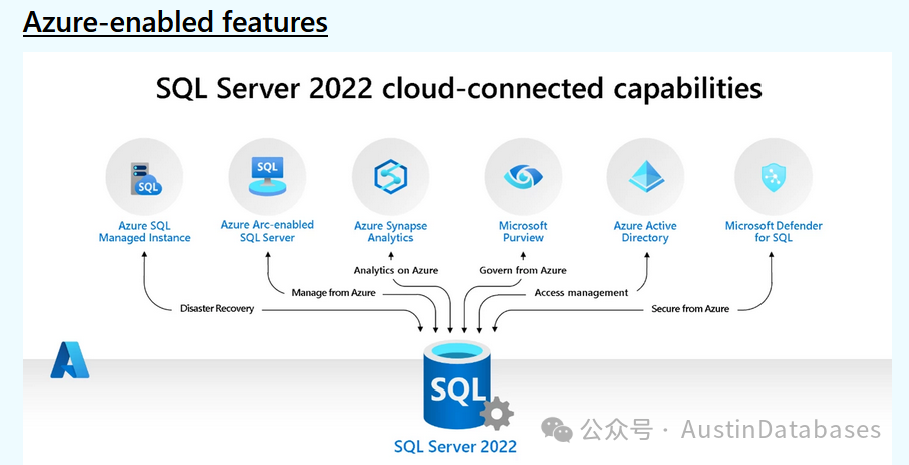Click the Azure Synapse Analytics hexagon icon
The height and width of the screenshot is (465, 909).
click(390, 176)
